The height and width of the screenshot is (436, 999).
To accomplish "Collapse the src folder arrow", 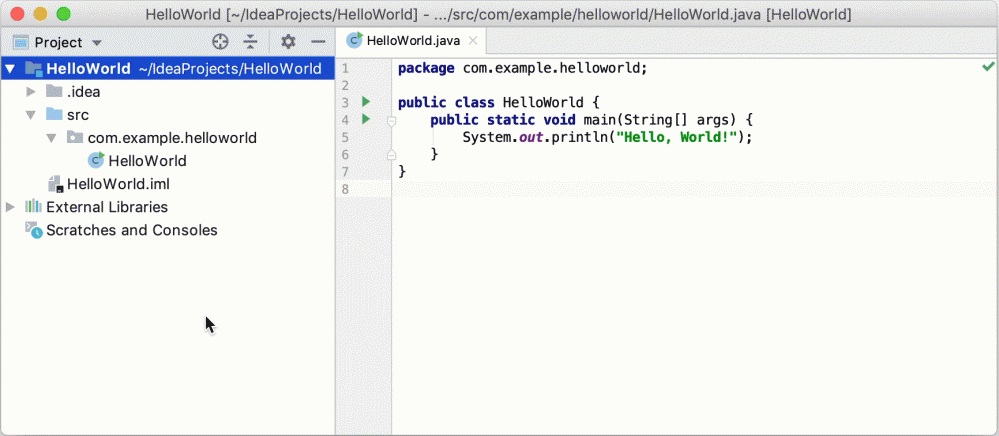I will (x=31, y=115).
